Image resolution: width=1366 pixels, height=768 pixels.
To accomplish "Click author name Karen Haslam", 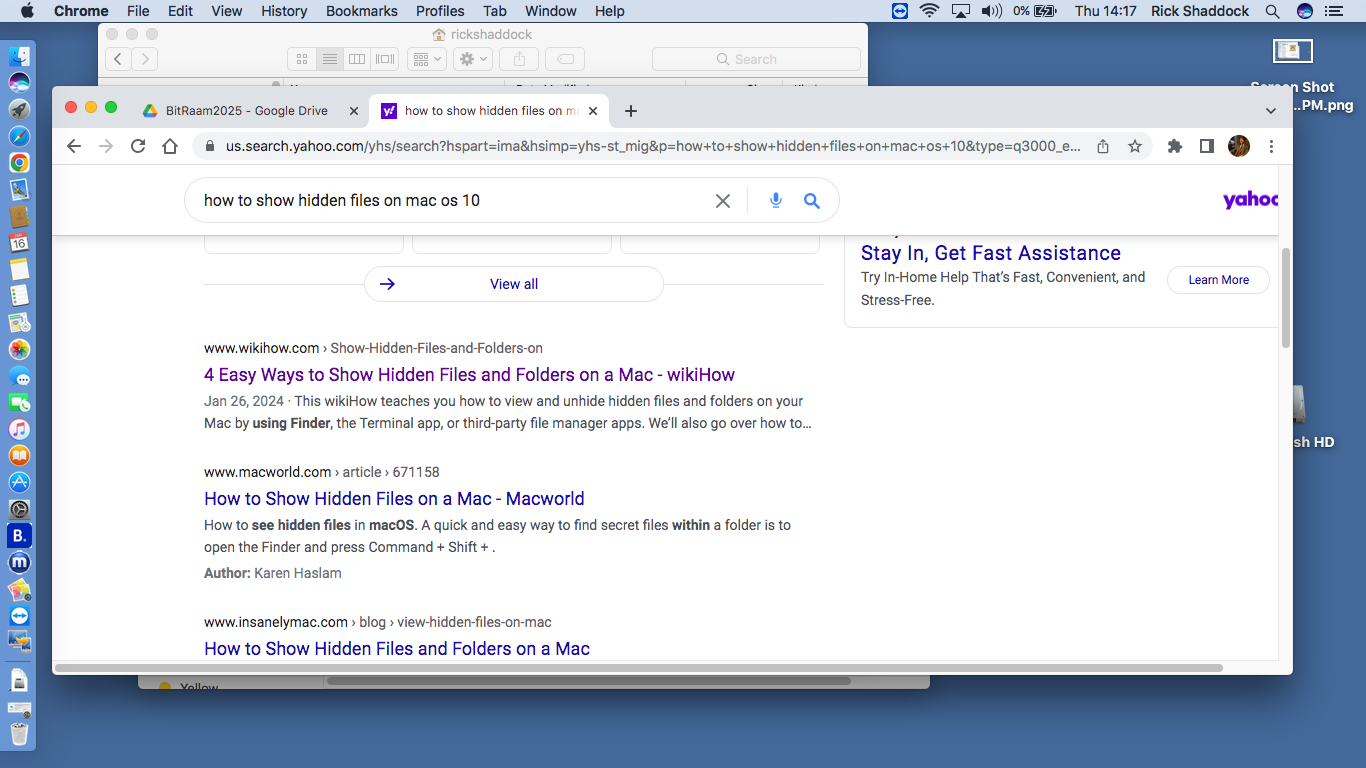I will tap(298, 573).
